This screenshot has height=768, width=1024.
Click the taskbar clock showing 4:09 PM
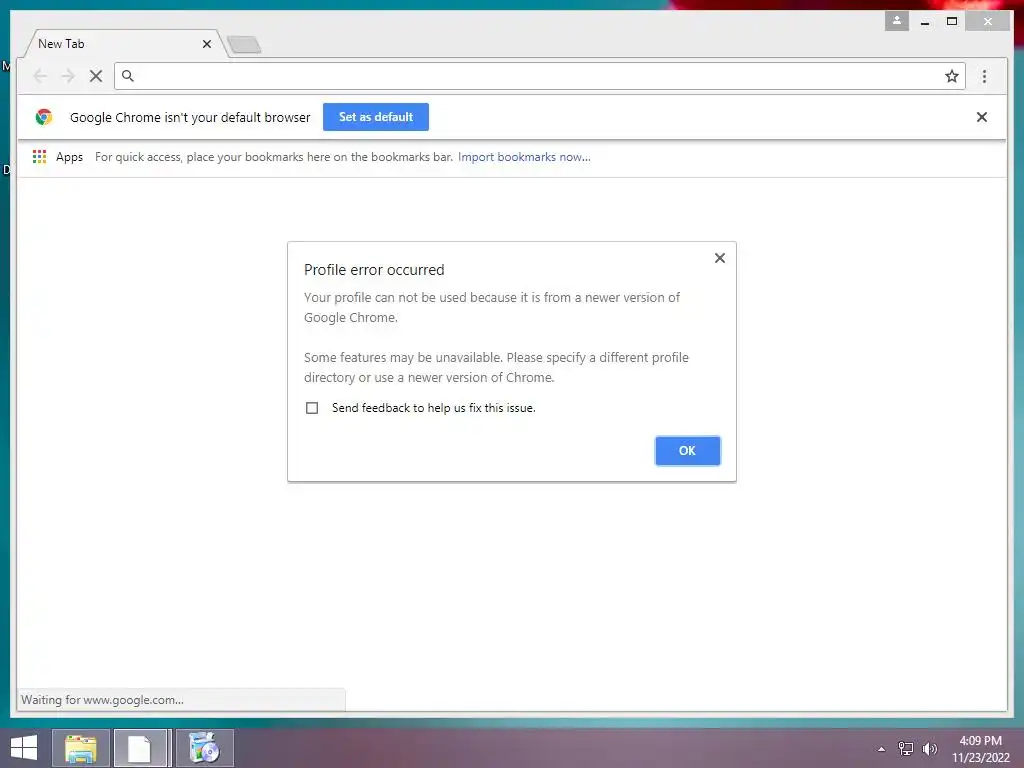click(980, 749)
